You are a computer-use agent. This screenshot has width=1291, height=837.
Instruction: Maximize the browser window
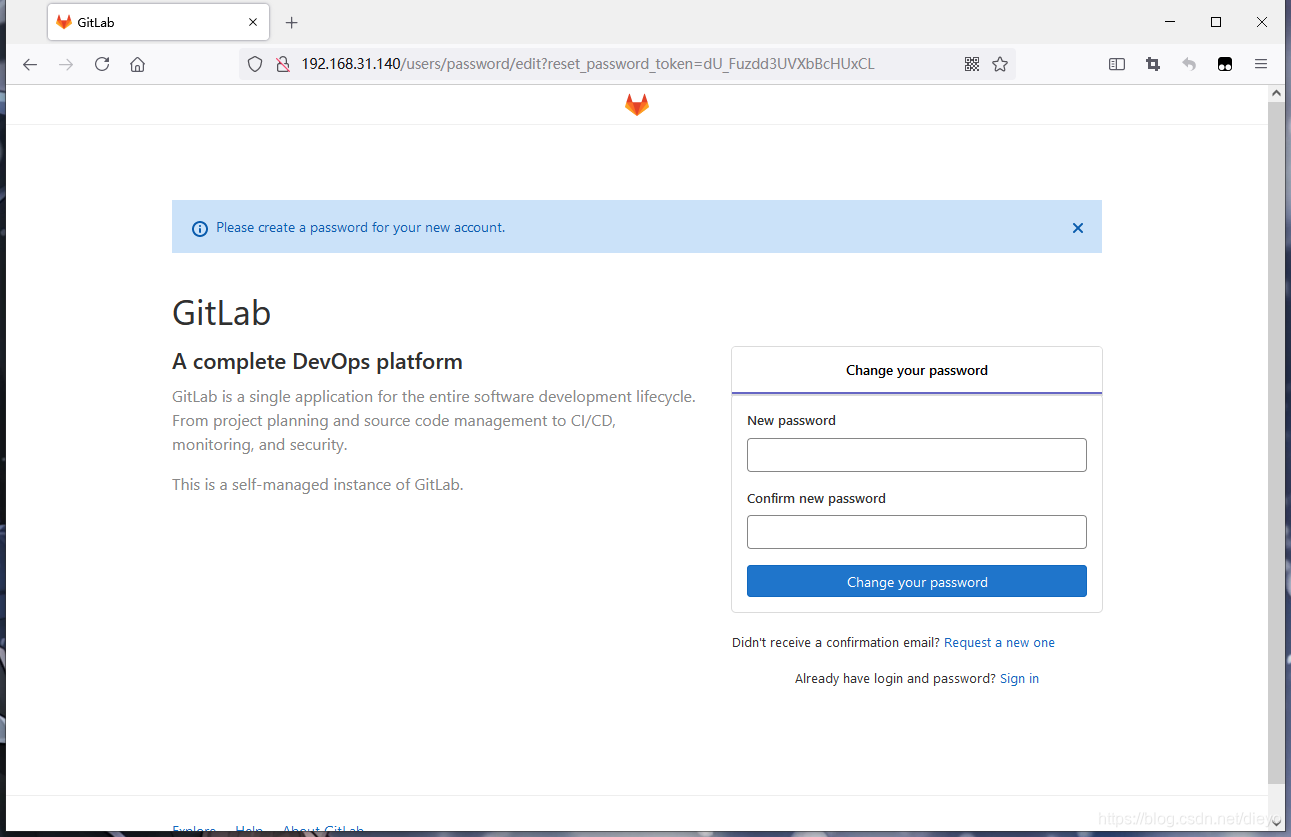(x=1216, y=22)
